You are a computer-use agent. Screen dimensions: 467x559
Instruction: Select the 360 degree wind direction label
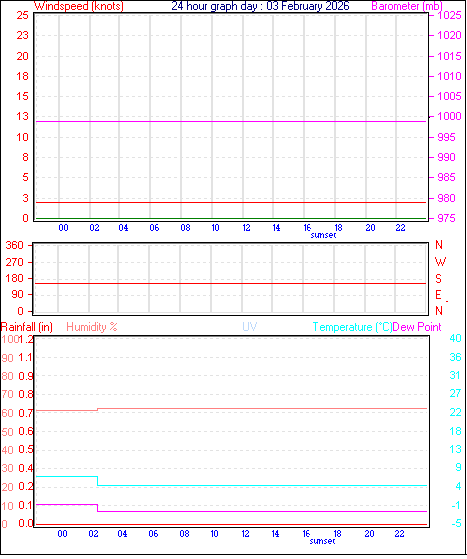coord(15,245)
